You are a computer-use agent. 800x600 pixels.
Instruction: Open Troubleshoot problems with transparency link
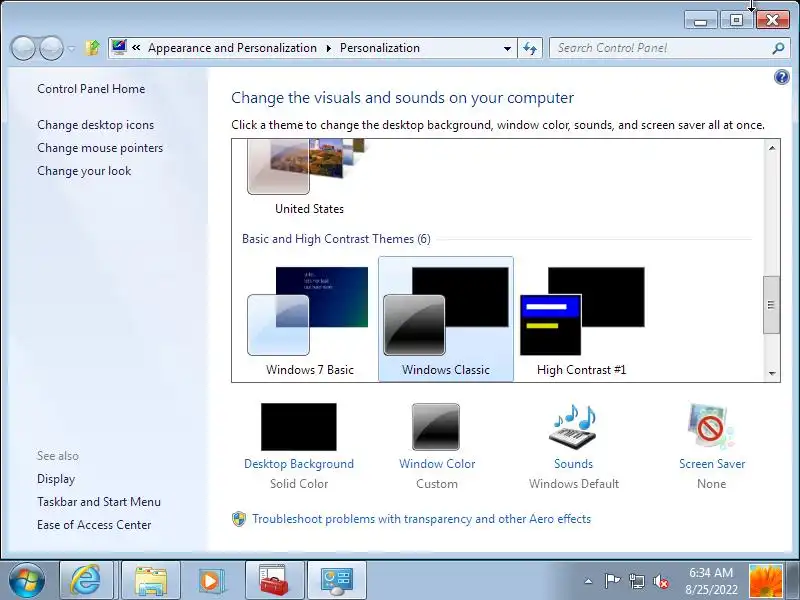pos(421,519)
